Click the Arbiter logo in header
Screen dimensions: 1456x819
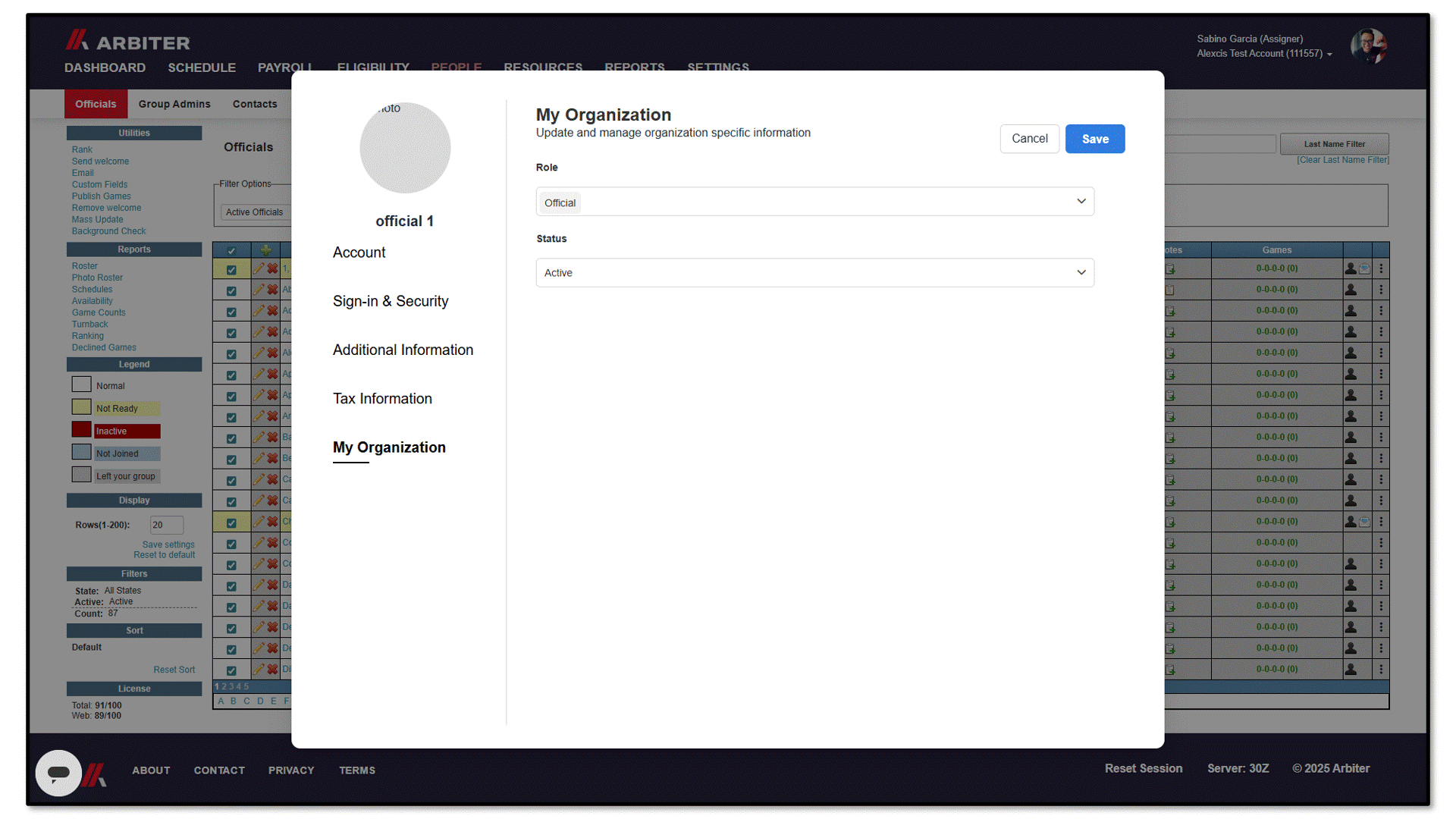[x=127, y=41]
